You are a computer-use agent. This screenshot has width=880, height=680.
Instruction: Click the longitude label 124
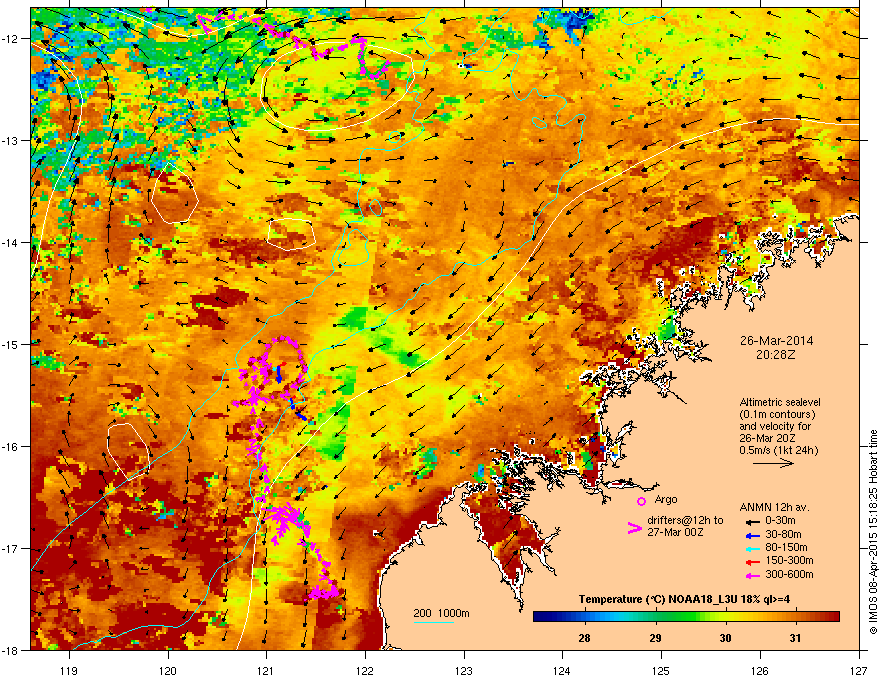pyautogui.click(x=562, y=670)
